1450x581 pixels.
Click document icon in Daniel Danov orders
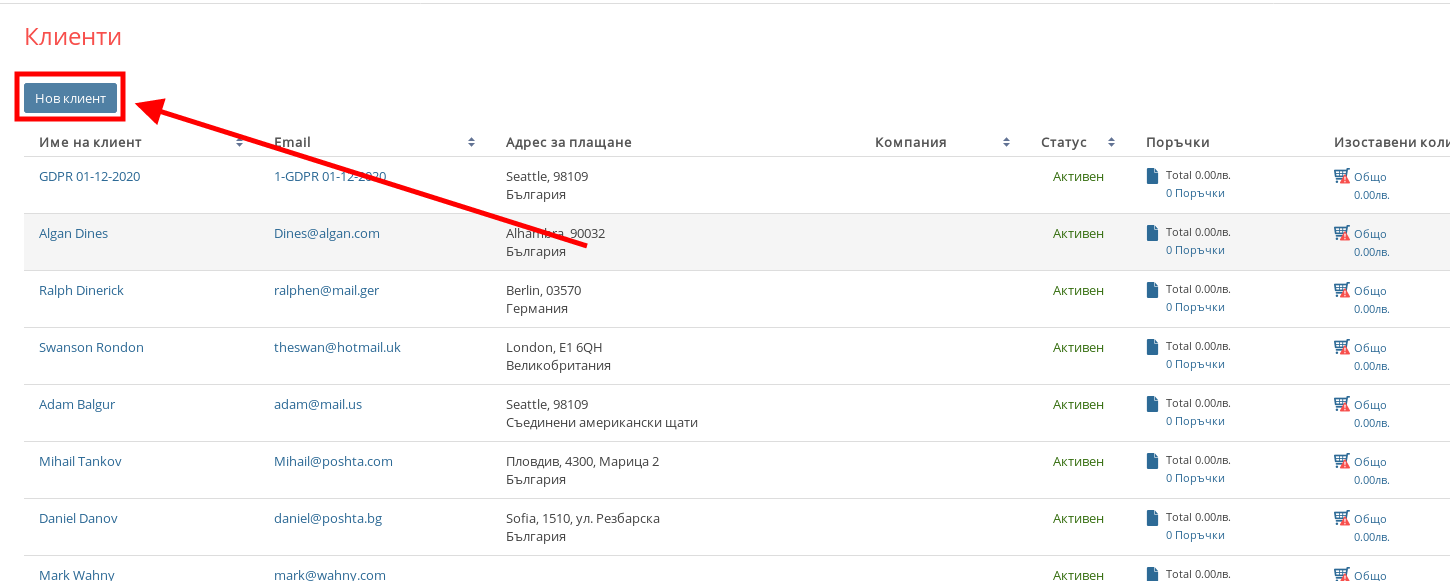tap(1152, 518)
